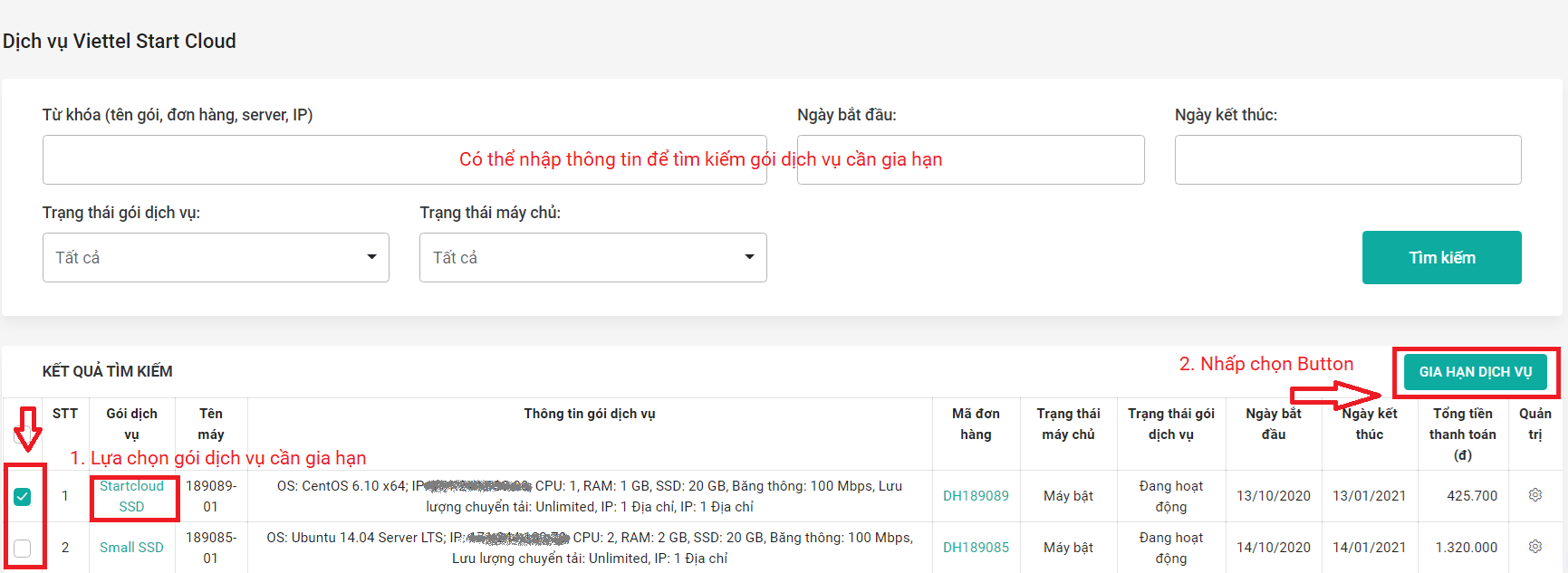
Task: Click the KẾT QUẢ TÌM KIẾM heading
Action: (x=107, y=371)
